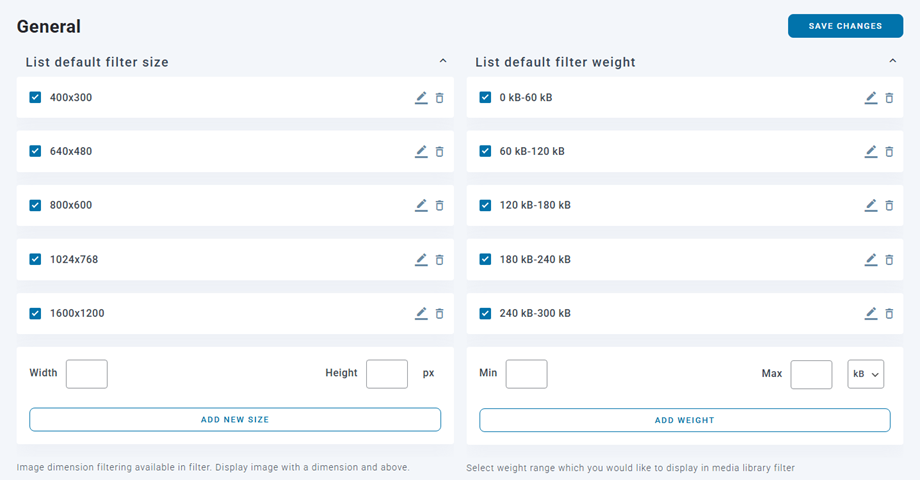Edit the 400x300 size filter
Screen dimensions: 920x480
pyautogui.click(x=421, y=98)
